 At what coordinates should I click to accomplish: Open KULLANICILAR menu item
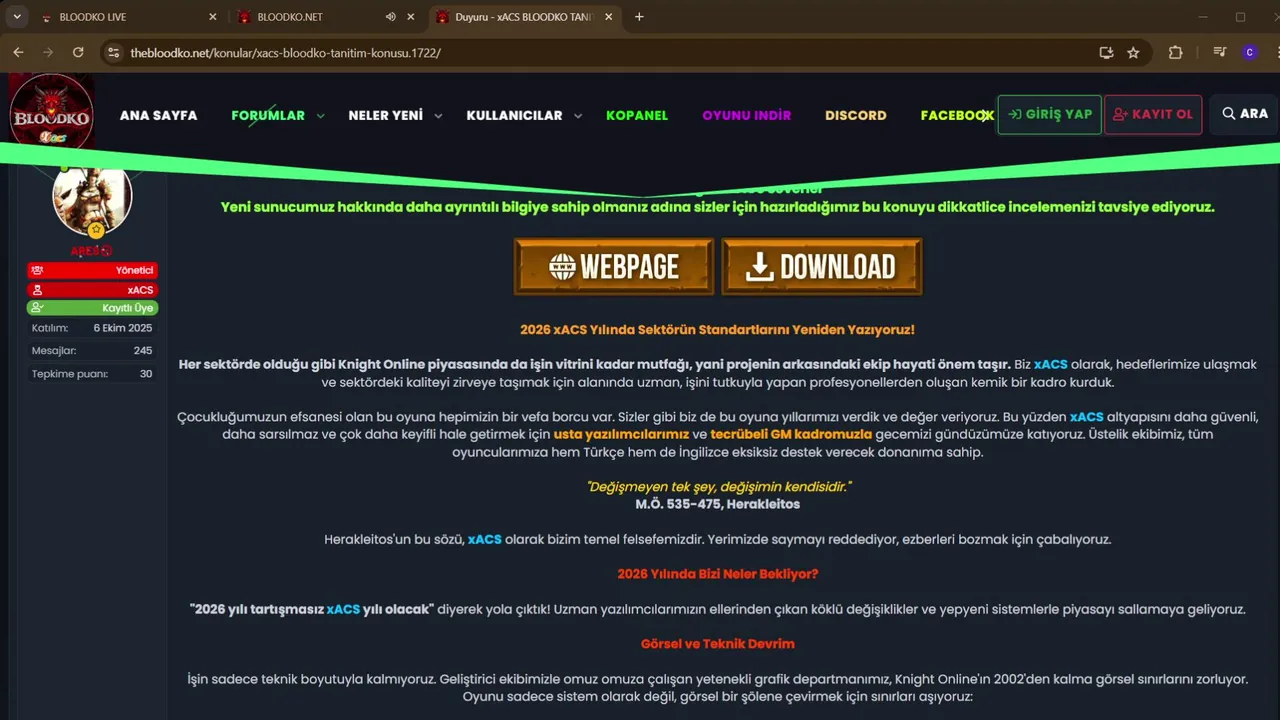click(514, 115)
